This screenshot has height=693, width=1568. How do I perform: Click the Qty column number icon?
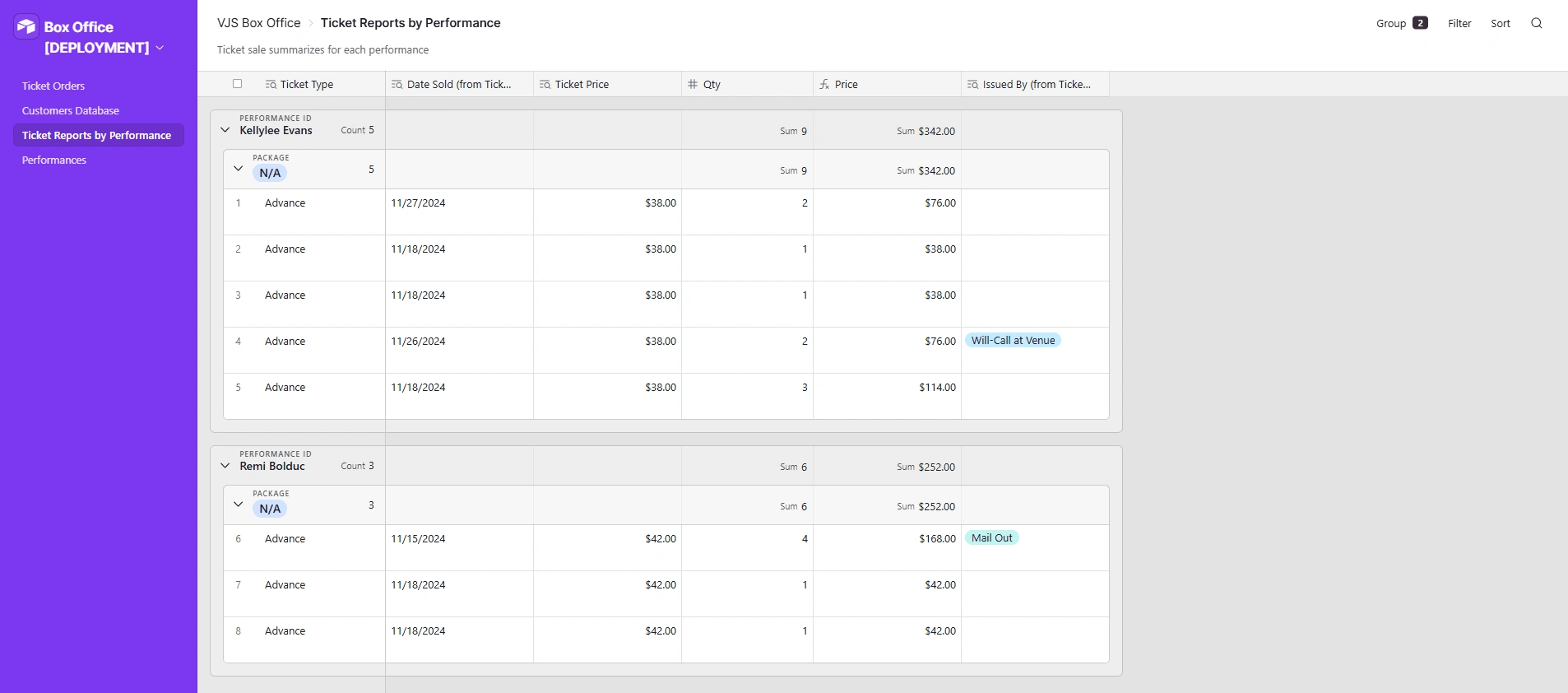(x=693, y=84)
